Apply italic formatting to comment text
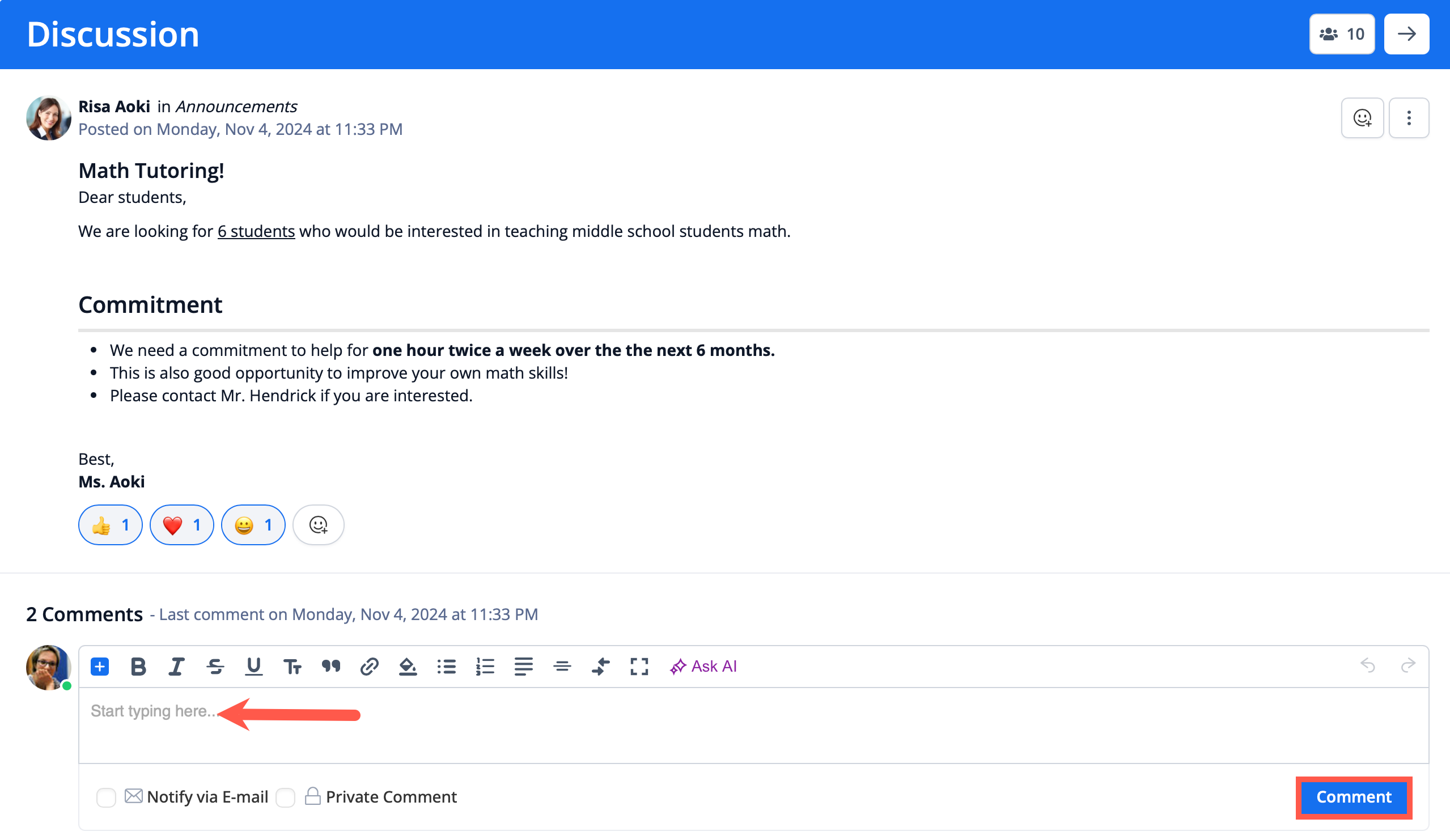The height and width of the screenshot is (840, 1450). point(176,666)
